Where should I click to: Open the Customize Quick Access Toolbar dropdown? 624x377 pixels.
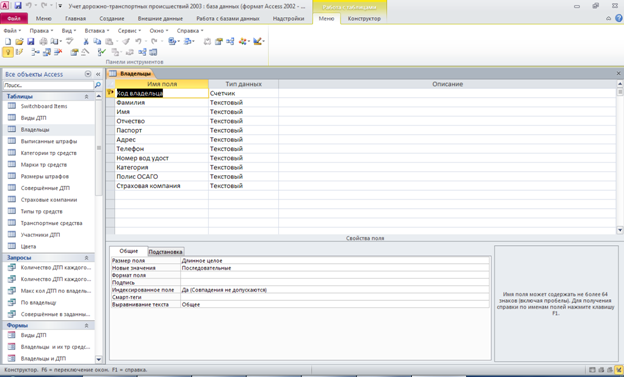[60, 6]
